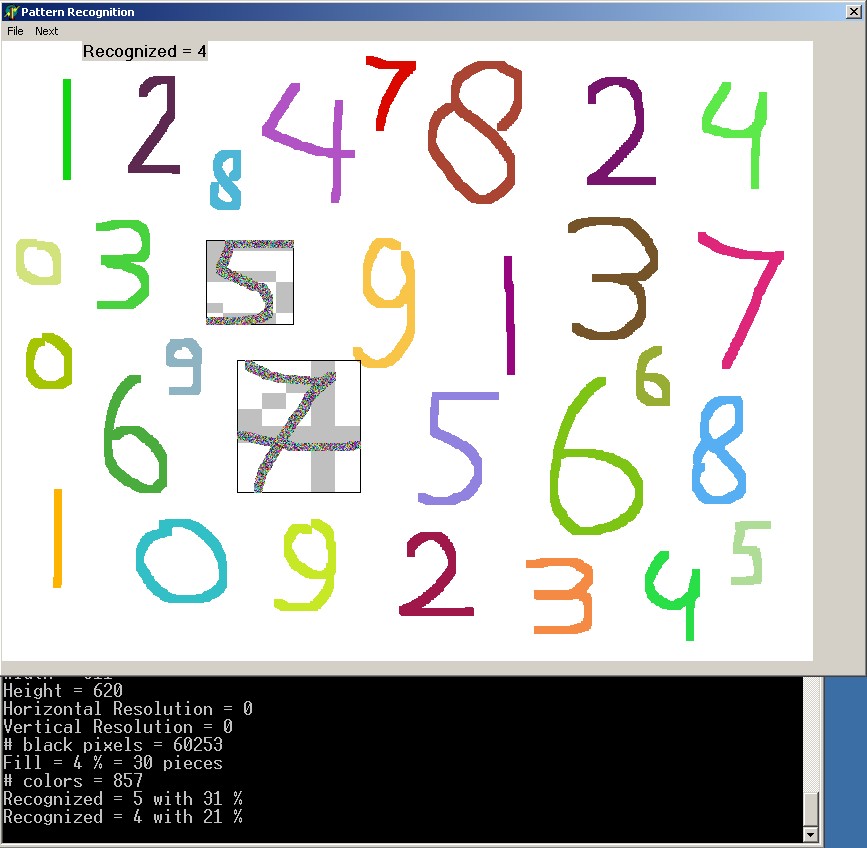This screenshot has width=867, height=848.
Task: Click the teal digit 0
Action: 181,560
